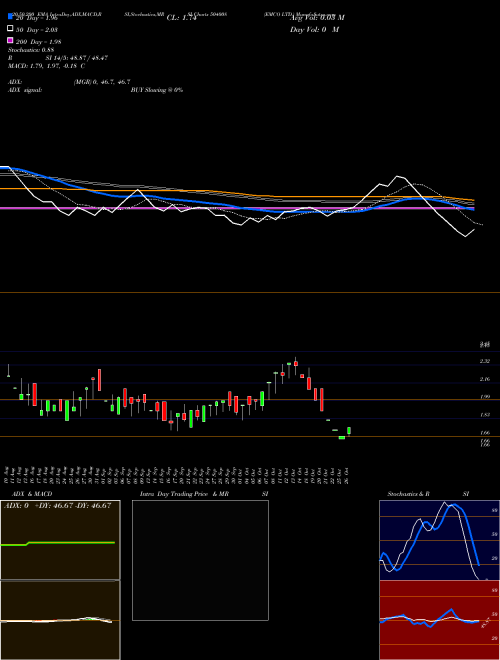
Task: Click the 1.99 price axis label
Action: point(485,397)
